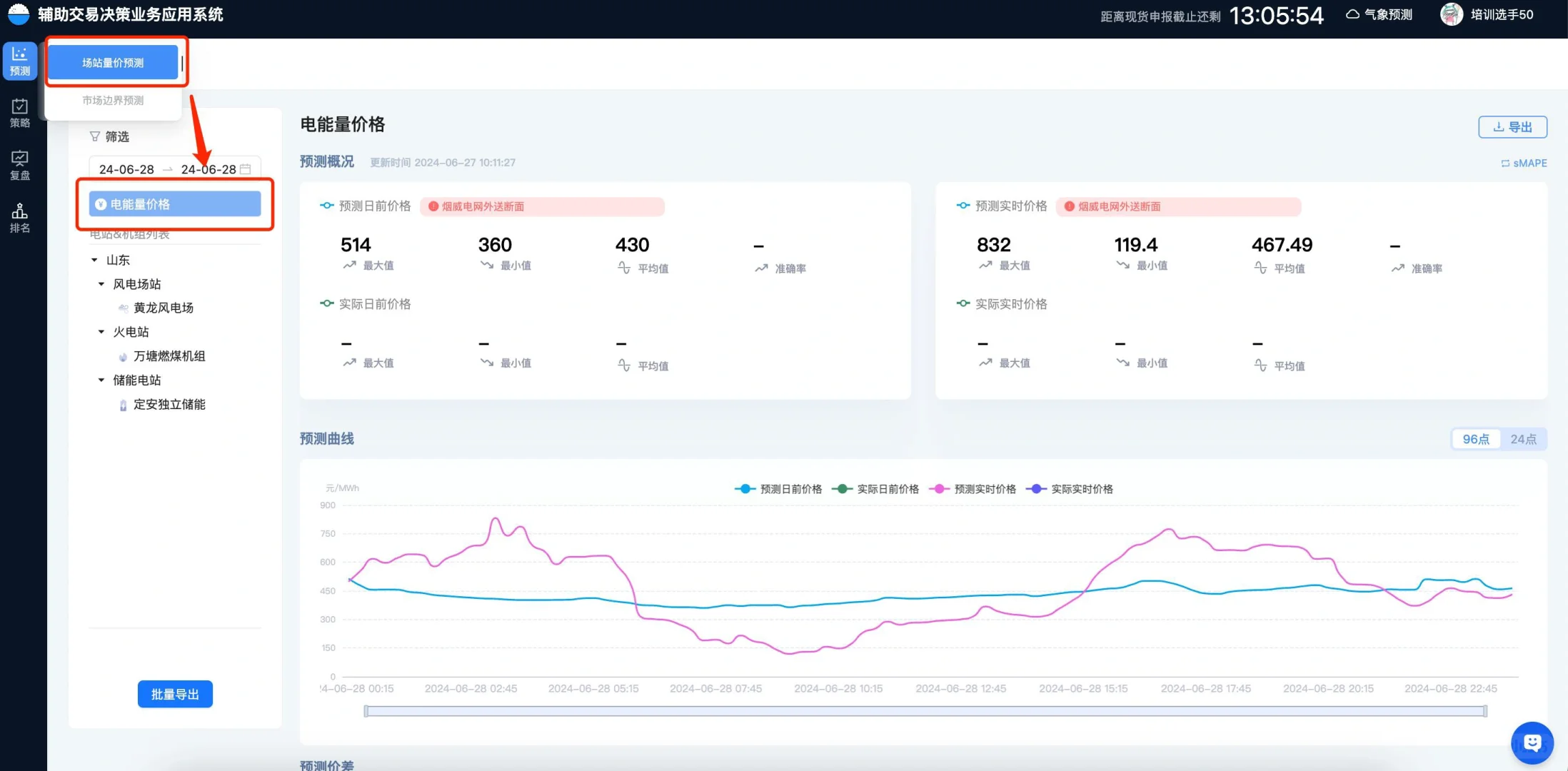The image size is (1568, 771).
Task: Open the 预测 sidebar icon
Action: coord(20,61)
